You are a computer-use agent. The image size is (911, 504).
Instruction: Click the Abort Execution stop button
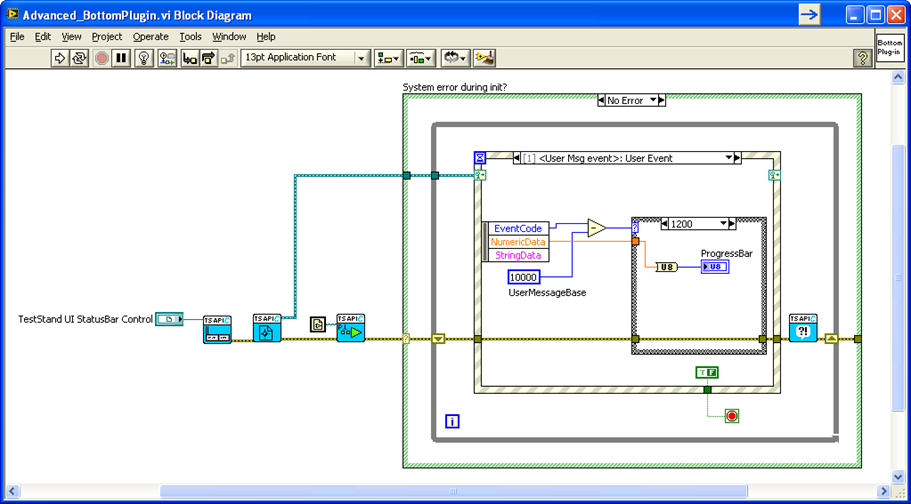102,58
